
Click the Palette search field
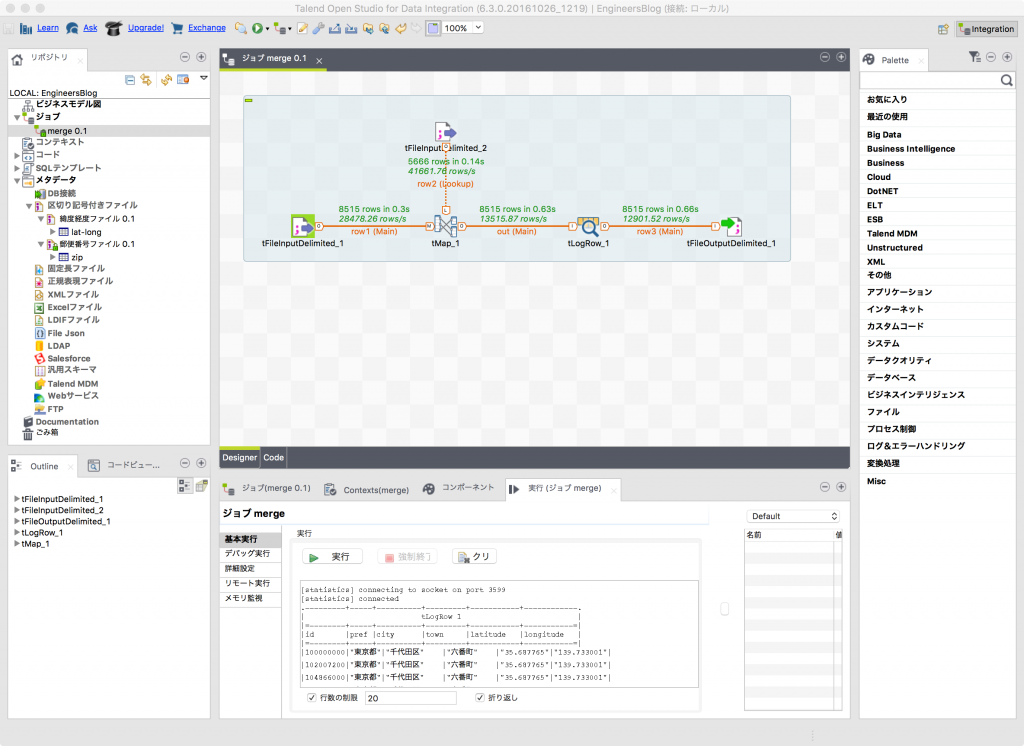[930, 80]
